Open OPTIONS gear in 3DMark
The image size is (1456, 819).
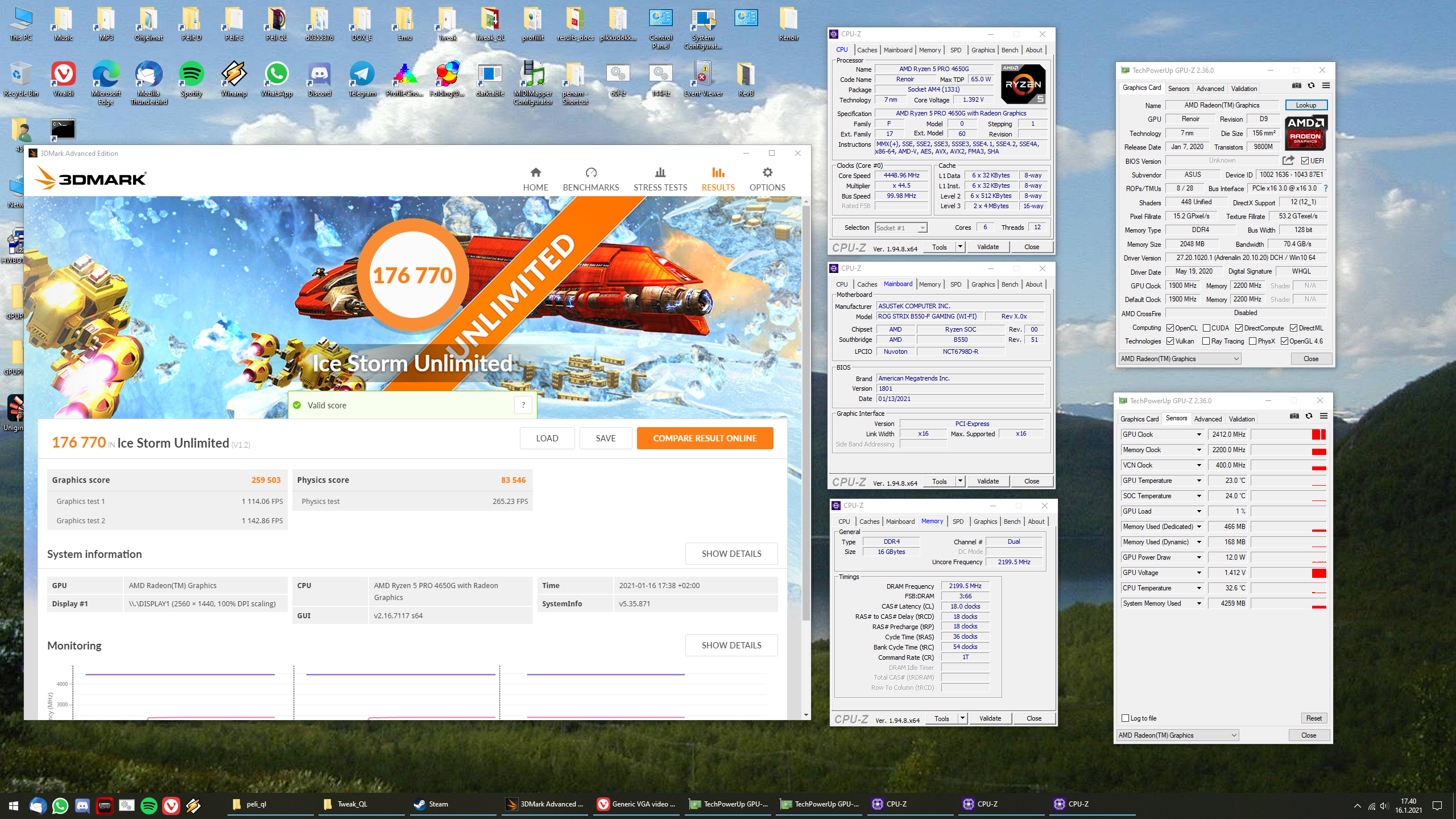(x=767, y=179)
